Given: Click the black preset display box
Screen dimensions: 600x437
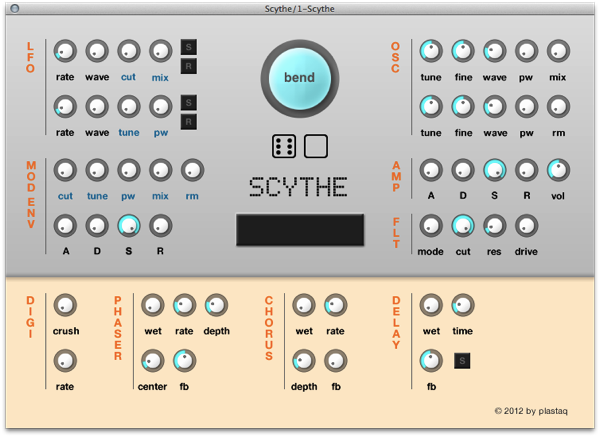Looking at the screenshot, I should coord(300,230).
